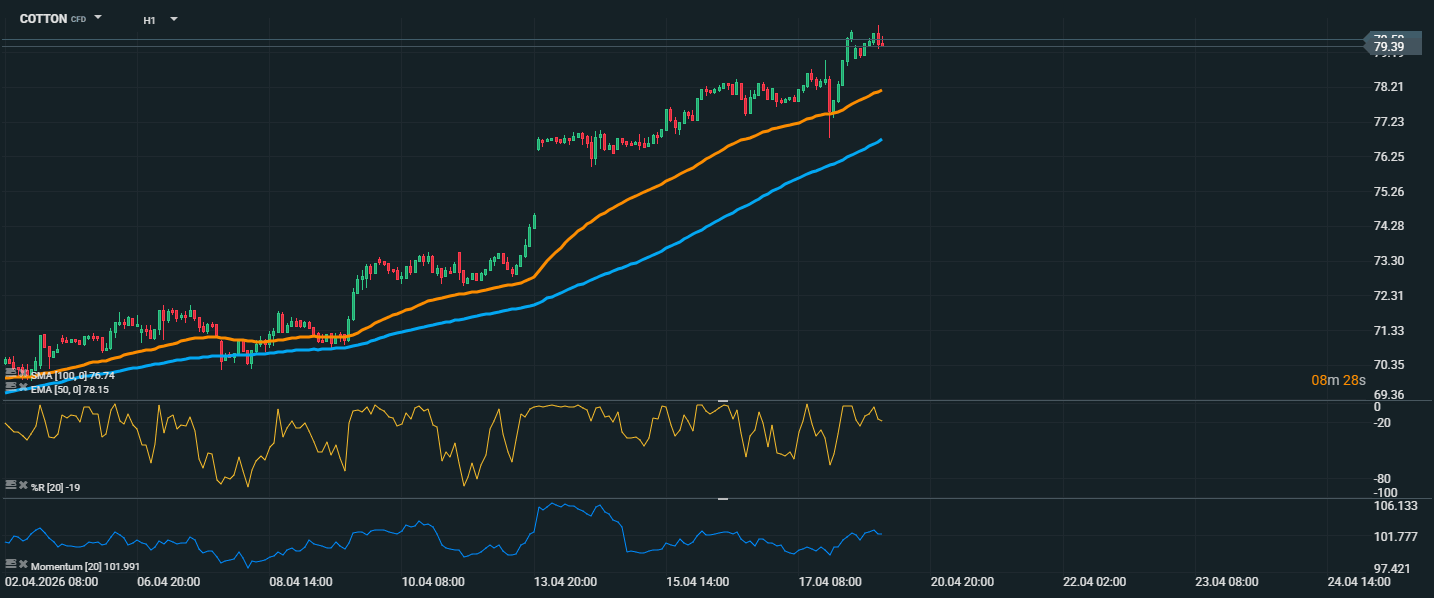Open settings icon for SMA [100] indicator
This screenshot has height=598, width=1434.
tap(11, 374)
